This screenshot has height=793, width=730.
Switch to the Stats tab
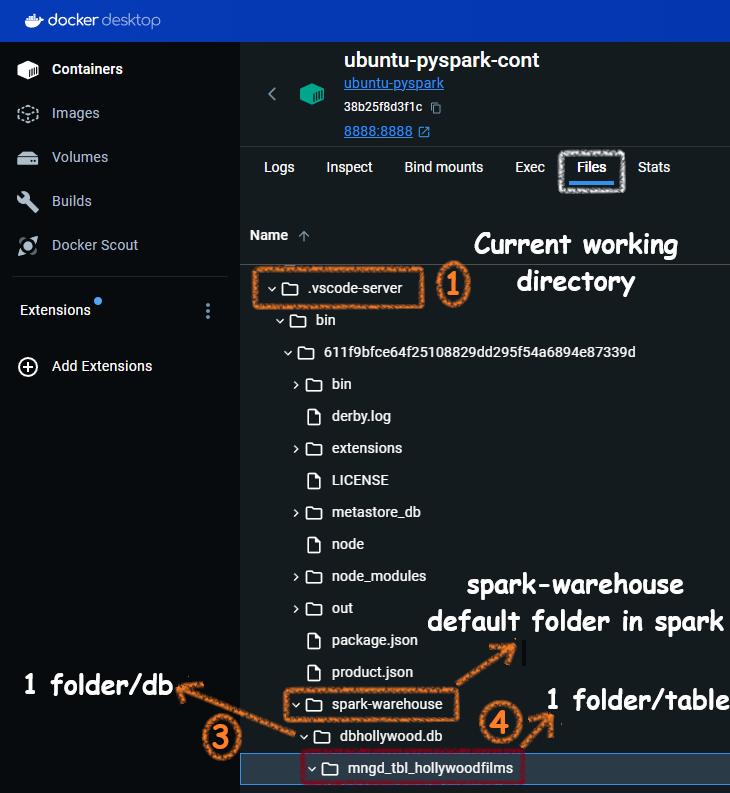click(654, 167)
